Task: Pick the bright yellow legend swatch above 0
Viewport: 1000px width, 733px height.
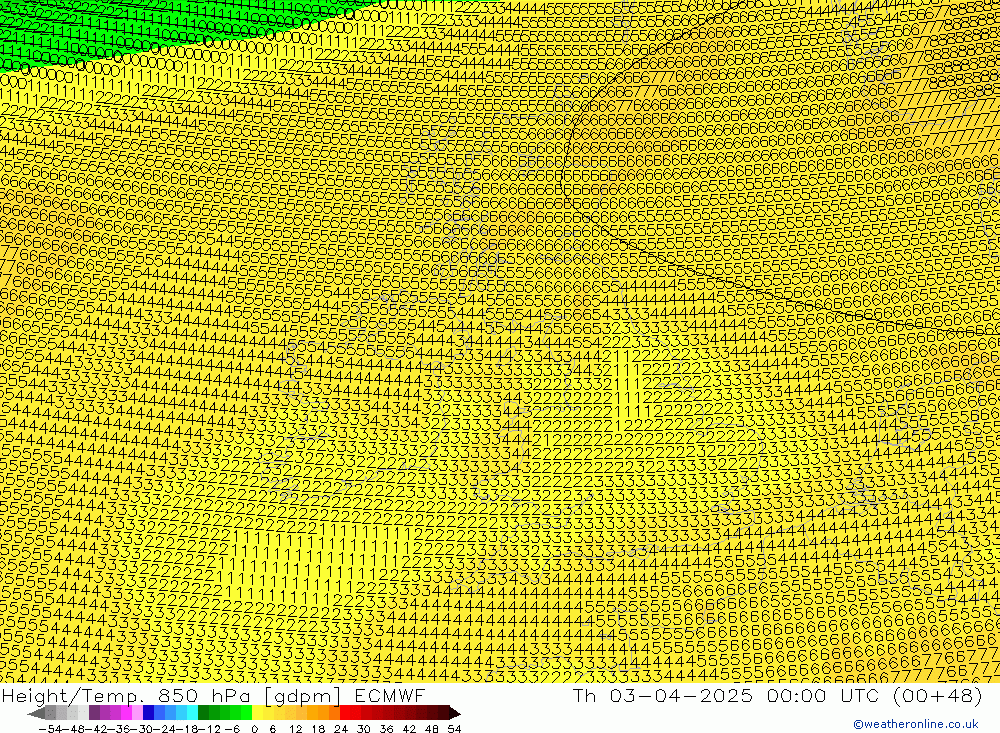Action: [x=257, y=713]
